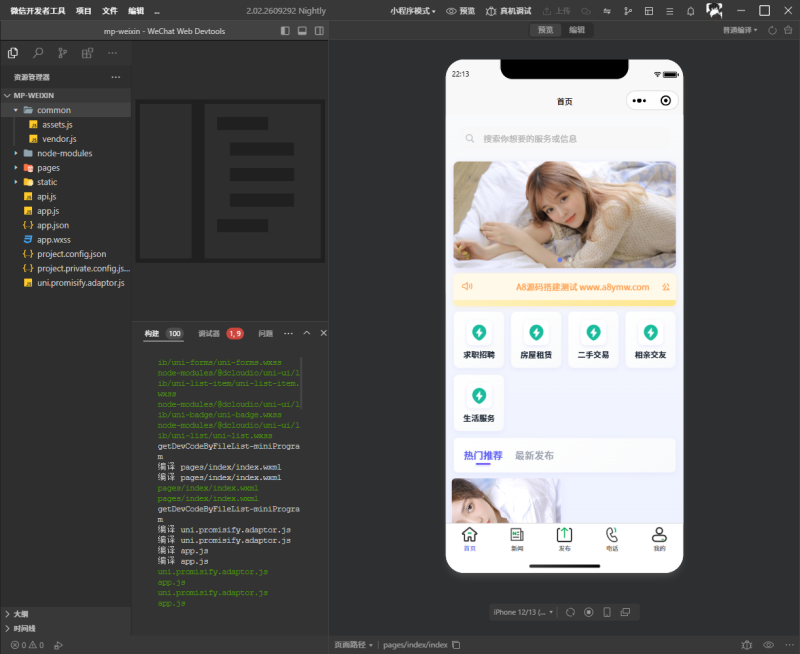This screenshot has height=654, width=800.
Task: Click the 求职招聘 category icon in the simulator
Action: (479, 333)
